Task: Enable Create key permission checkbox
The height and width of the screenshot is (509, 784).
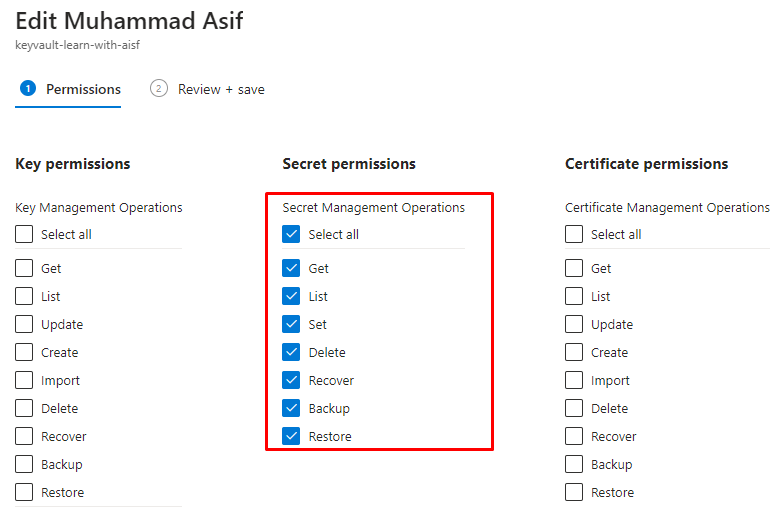Action: pyautogui.click(x=24, y=352)
